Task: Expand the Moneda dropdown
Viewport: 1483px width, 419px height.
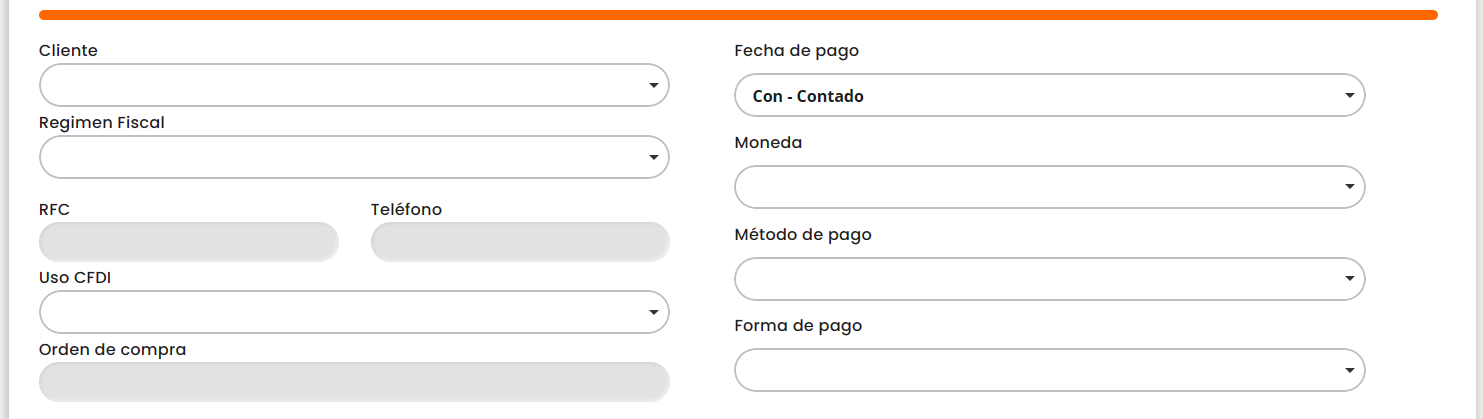Action: [1049, 187]
